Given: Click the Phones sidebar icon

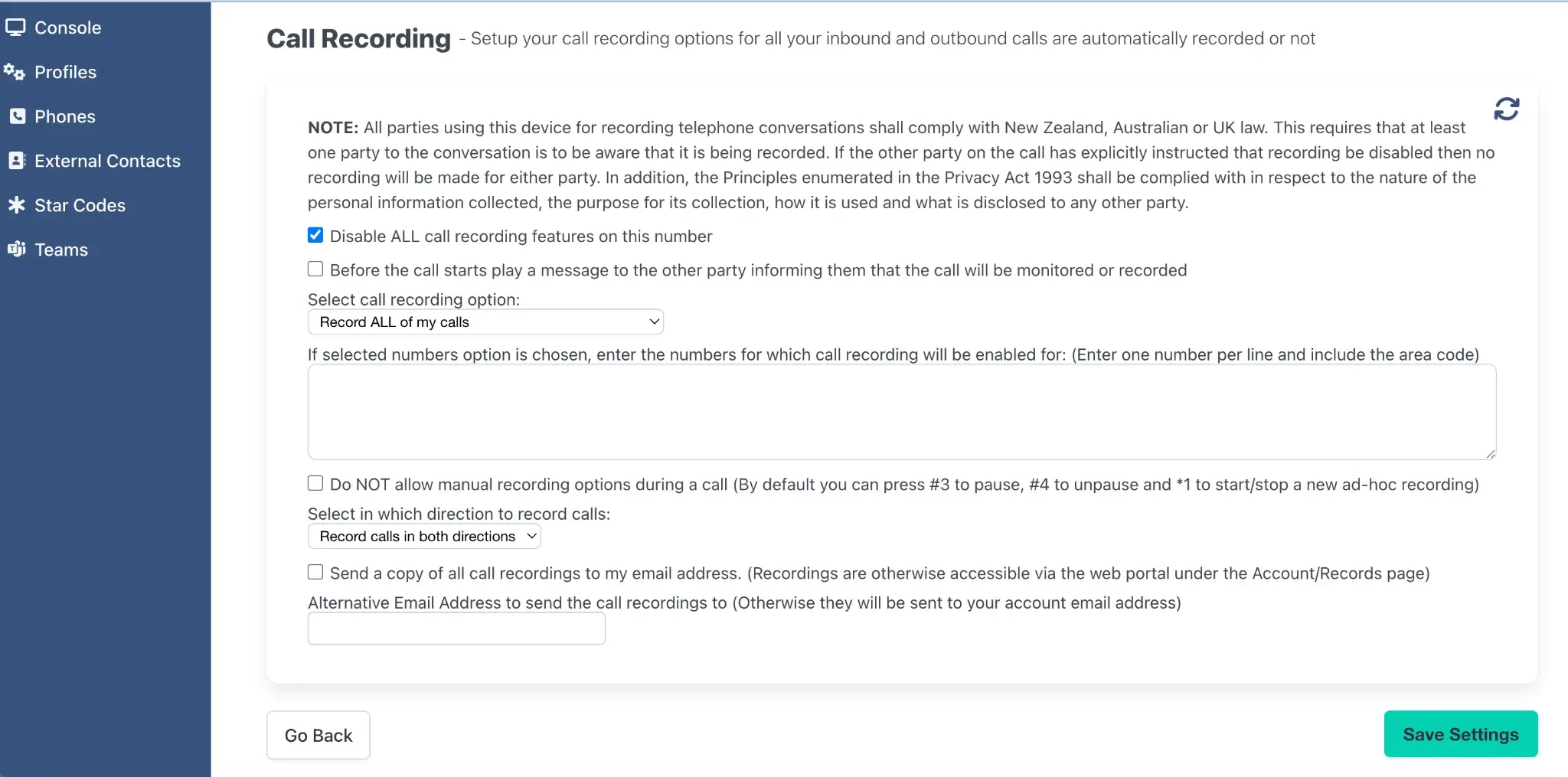Looking at the screenshot, I should (16, 116).
